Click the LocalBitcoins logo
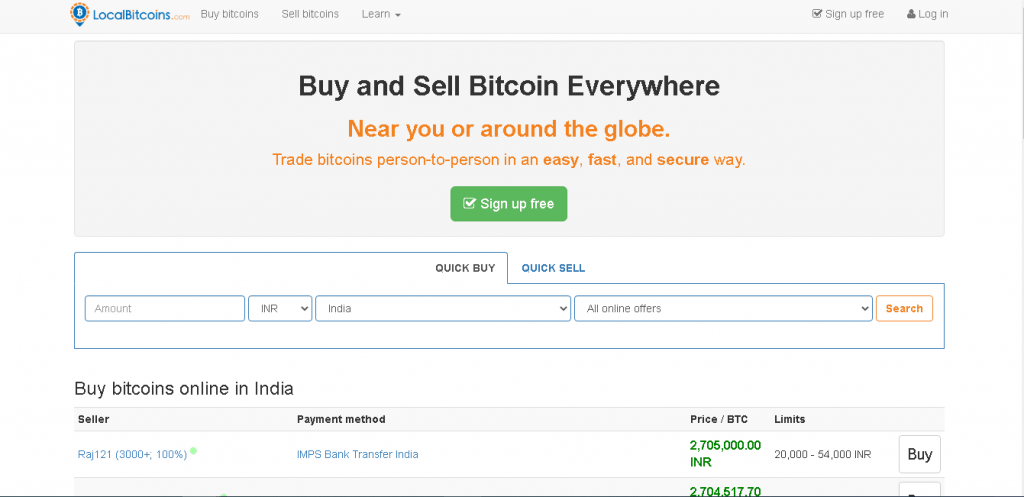This screenshot has height=497, width=1024. pyautogui.click(x=129, y=14)
